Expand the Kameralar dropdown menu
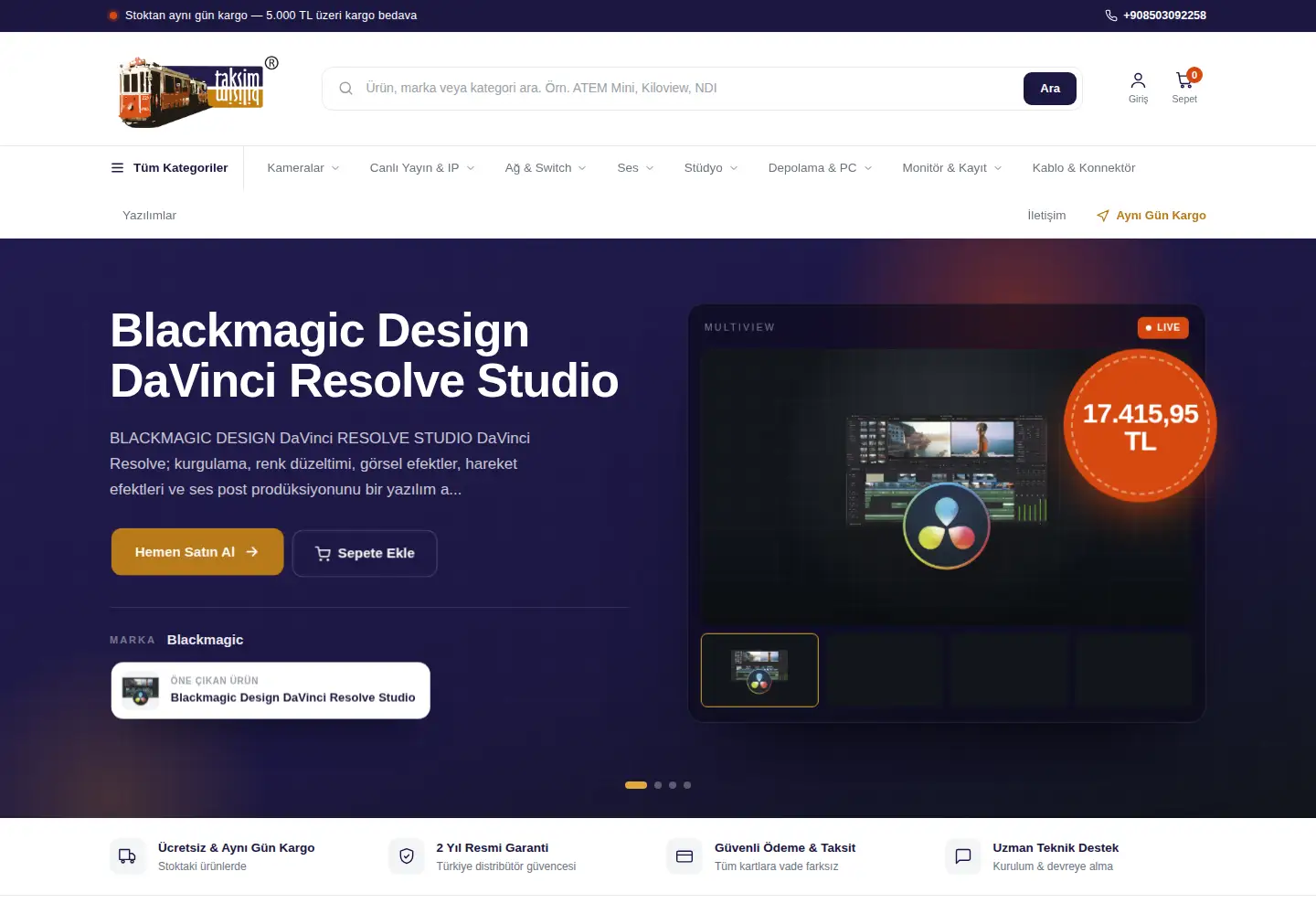Image resolution: width=1316 pixels, height=914 pixels. point(303,168)
